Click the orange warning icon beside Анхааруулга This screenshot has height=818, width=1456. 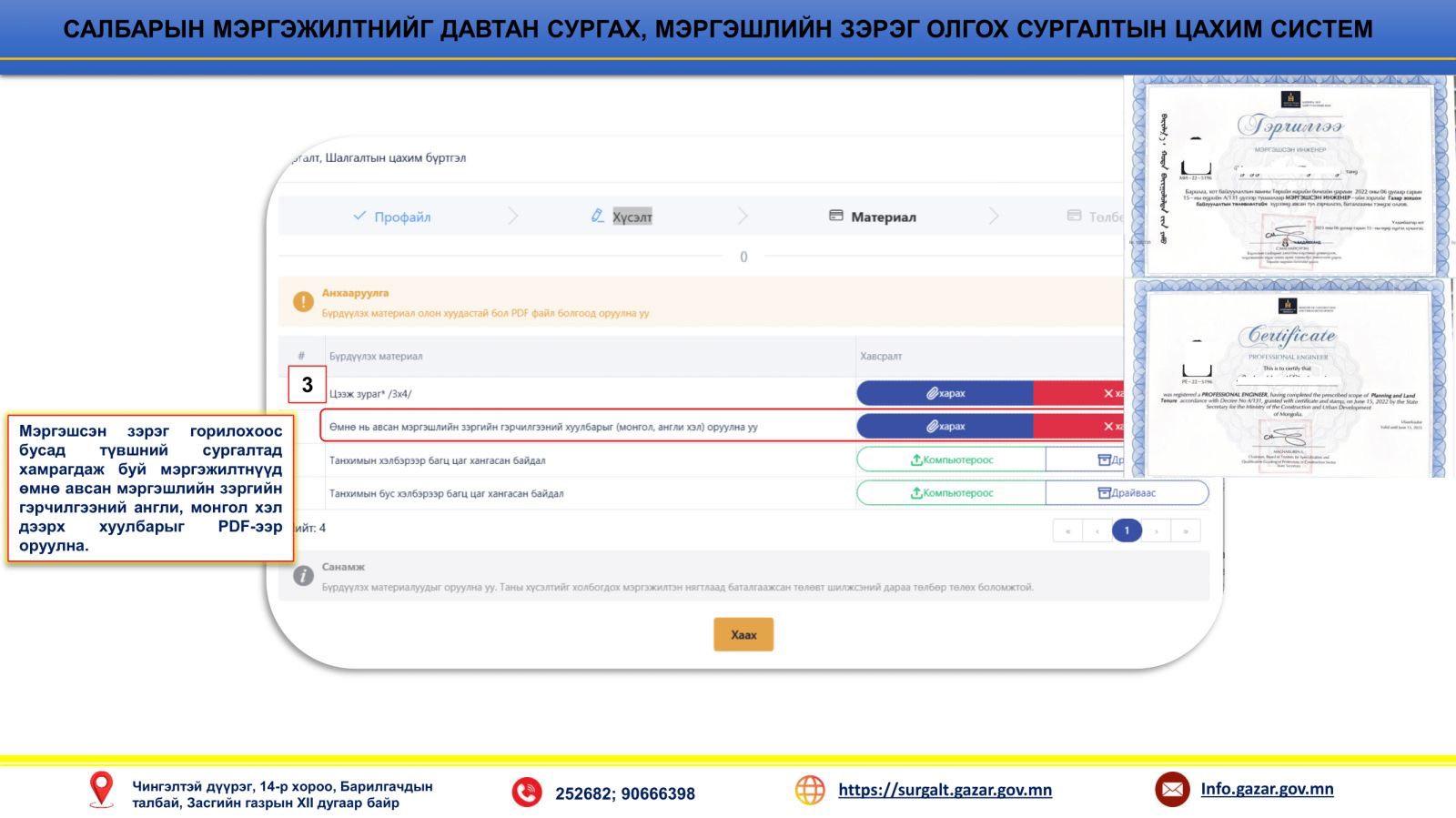click(303, 302)
